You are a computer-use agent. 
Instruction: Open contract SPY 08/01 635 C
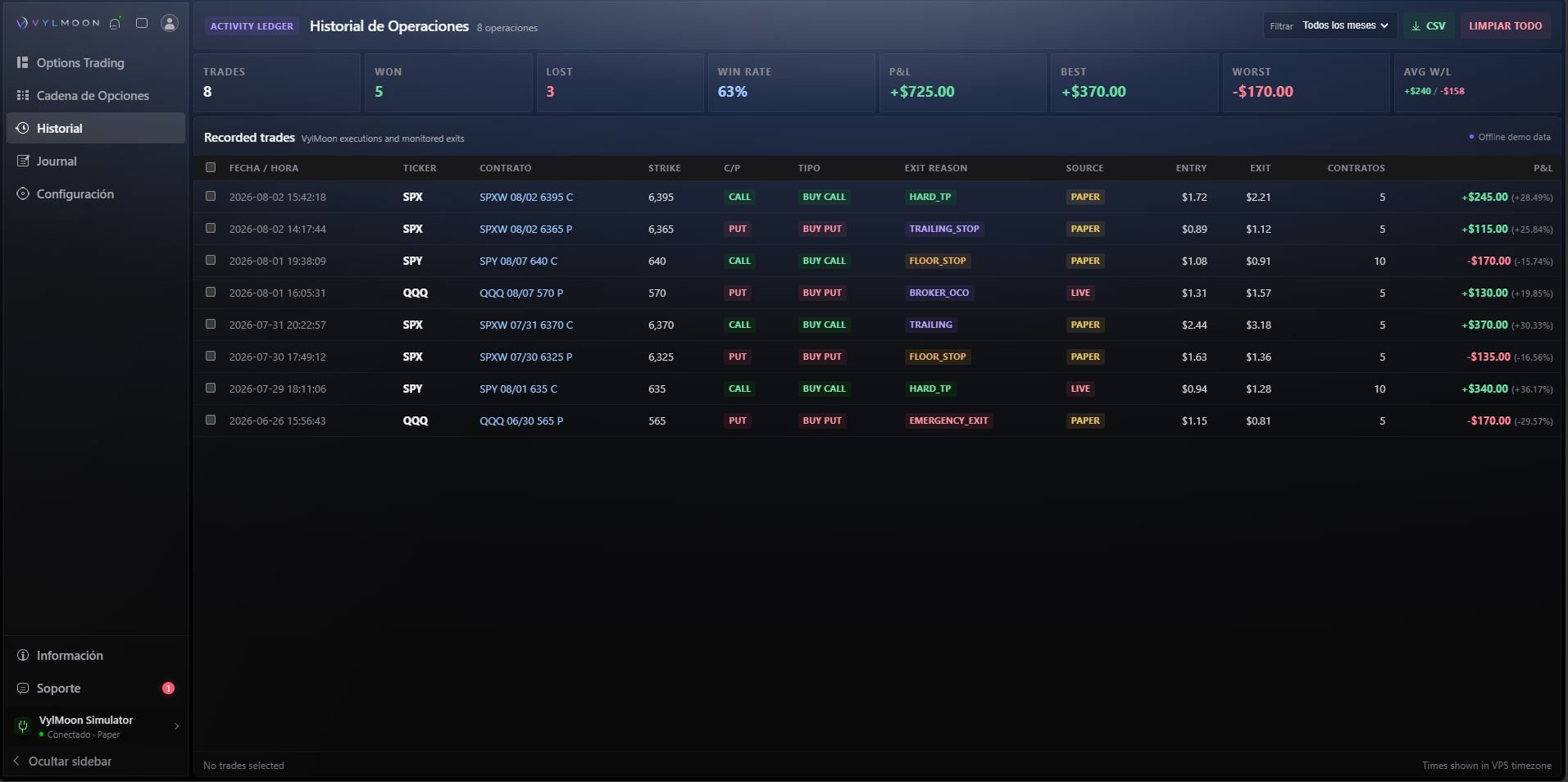click(518, 389)
